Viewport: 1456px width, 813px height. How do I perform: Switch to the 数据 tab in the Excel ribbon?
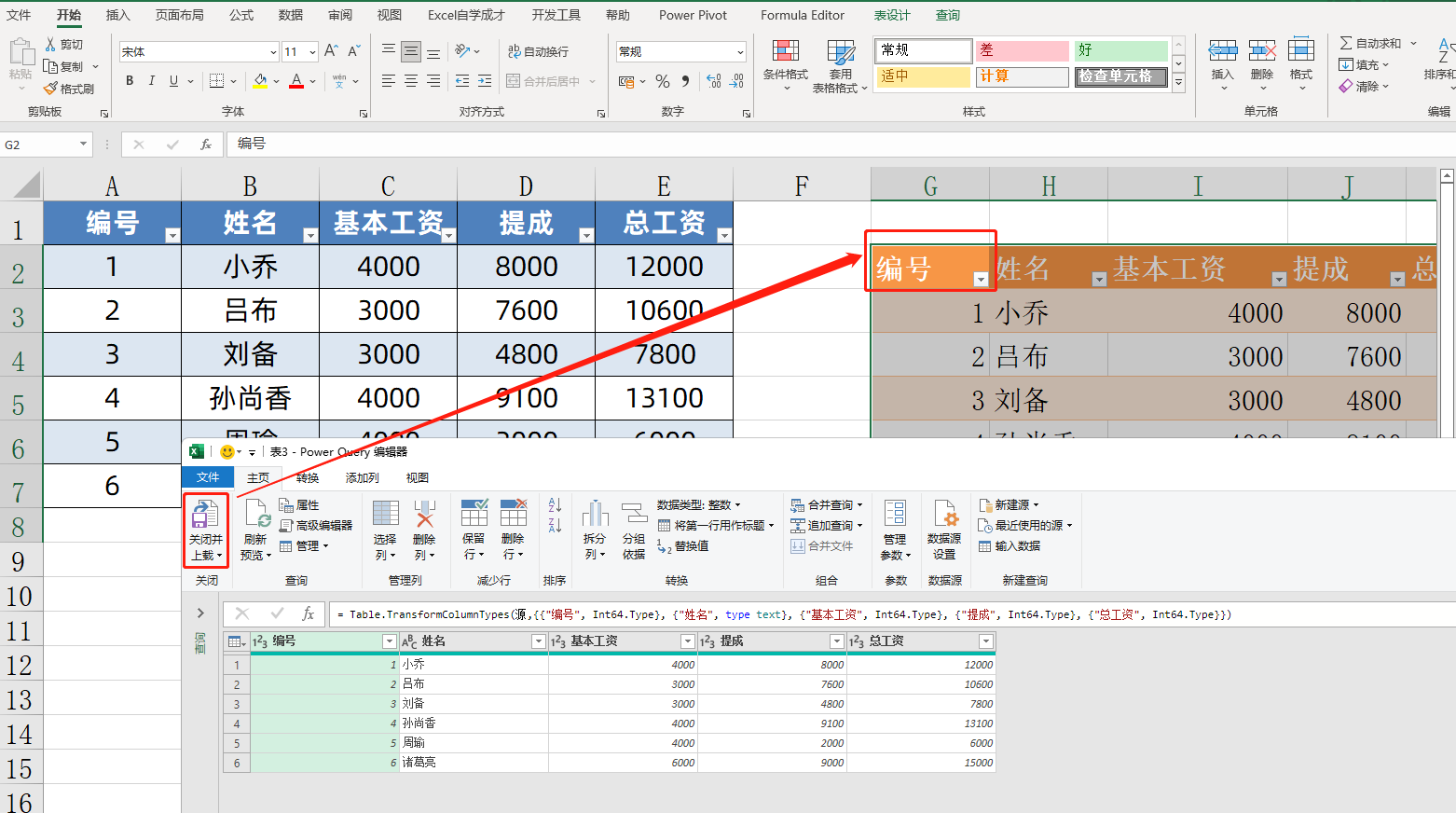[290, 15]
